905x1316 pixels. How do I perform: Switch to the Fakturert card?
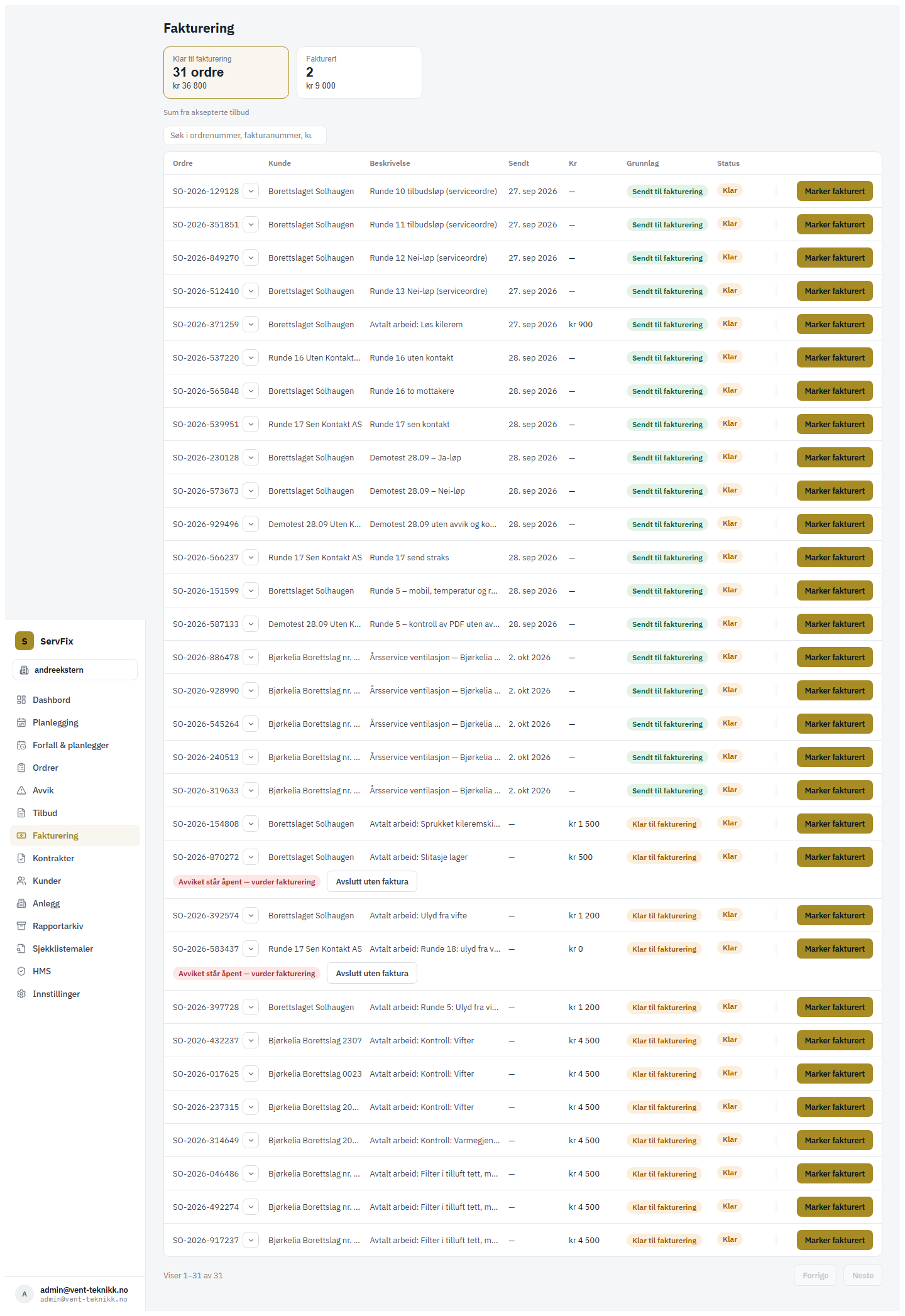[359, 72]
